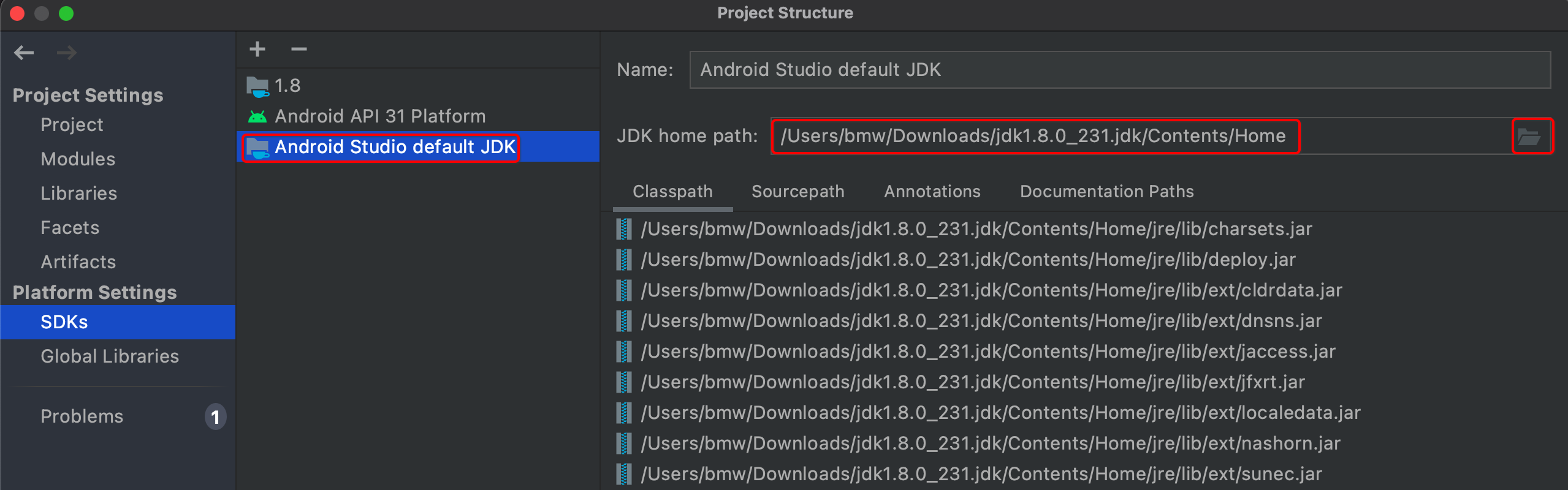1568x490 pixels.
Task: Click the JDK home path field
Action: pos(1141,136)
